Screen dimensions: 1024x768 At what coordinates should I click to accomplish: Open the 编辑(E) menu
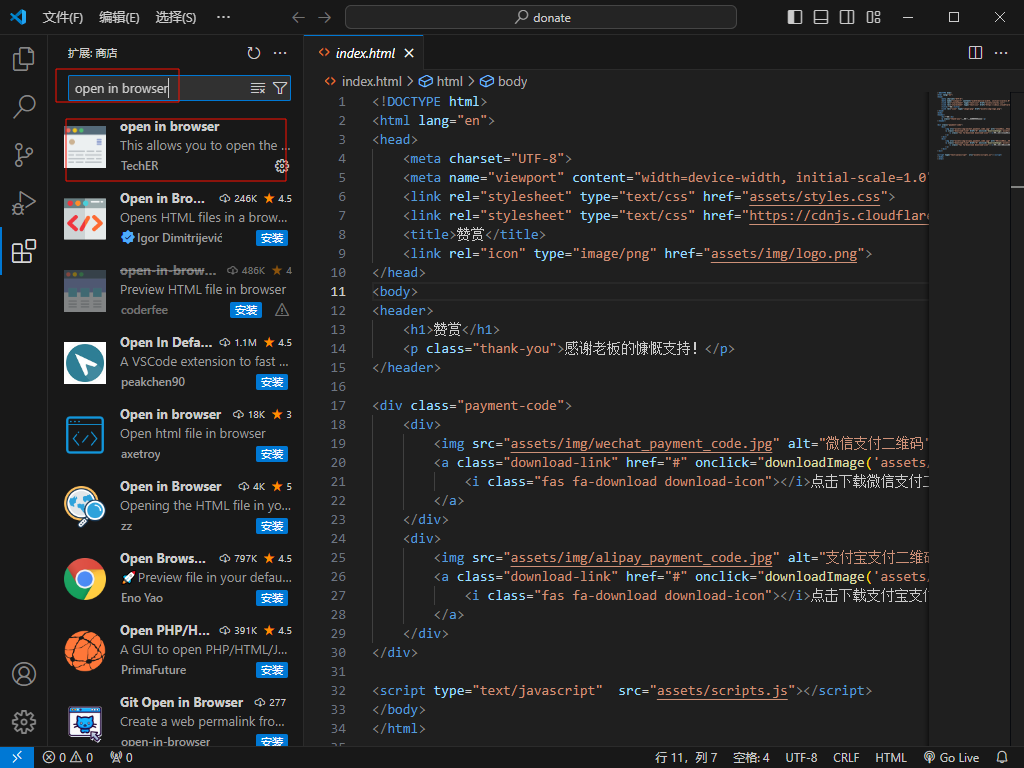tap(119, 18)
